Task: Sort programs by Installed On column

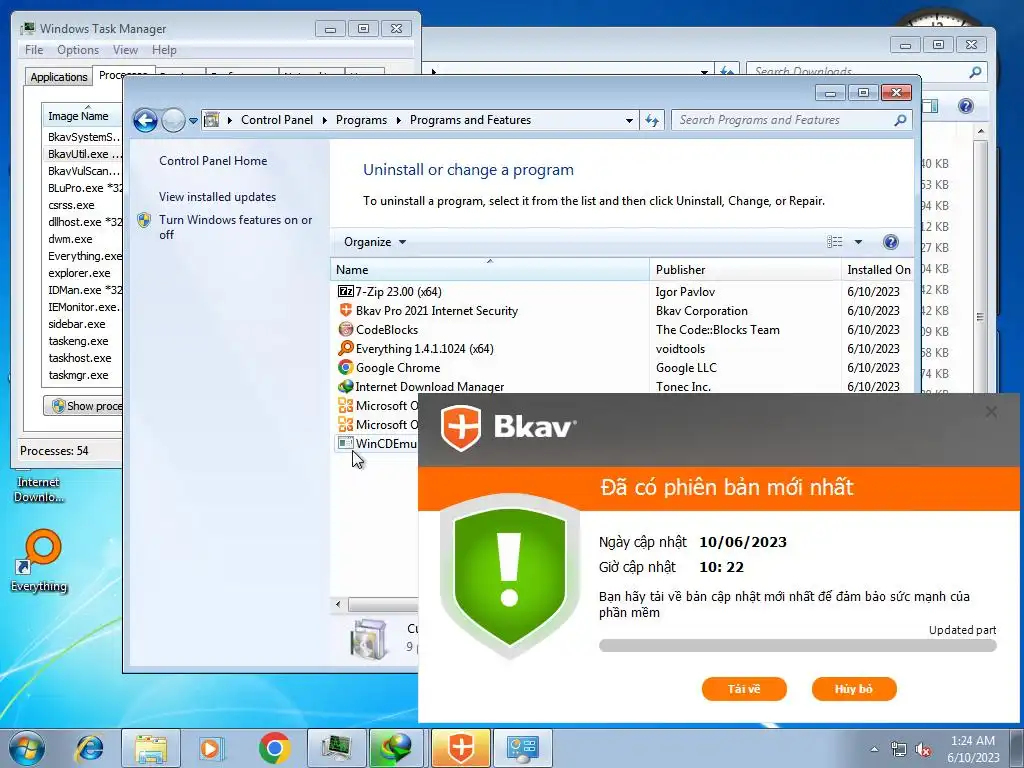Action: coord(877,270)
